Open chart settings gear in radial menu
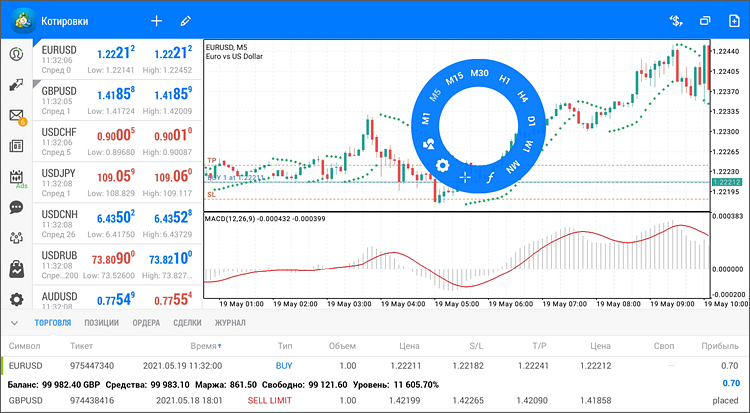The image size is (750, 413). coord(442,166)
